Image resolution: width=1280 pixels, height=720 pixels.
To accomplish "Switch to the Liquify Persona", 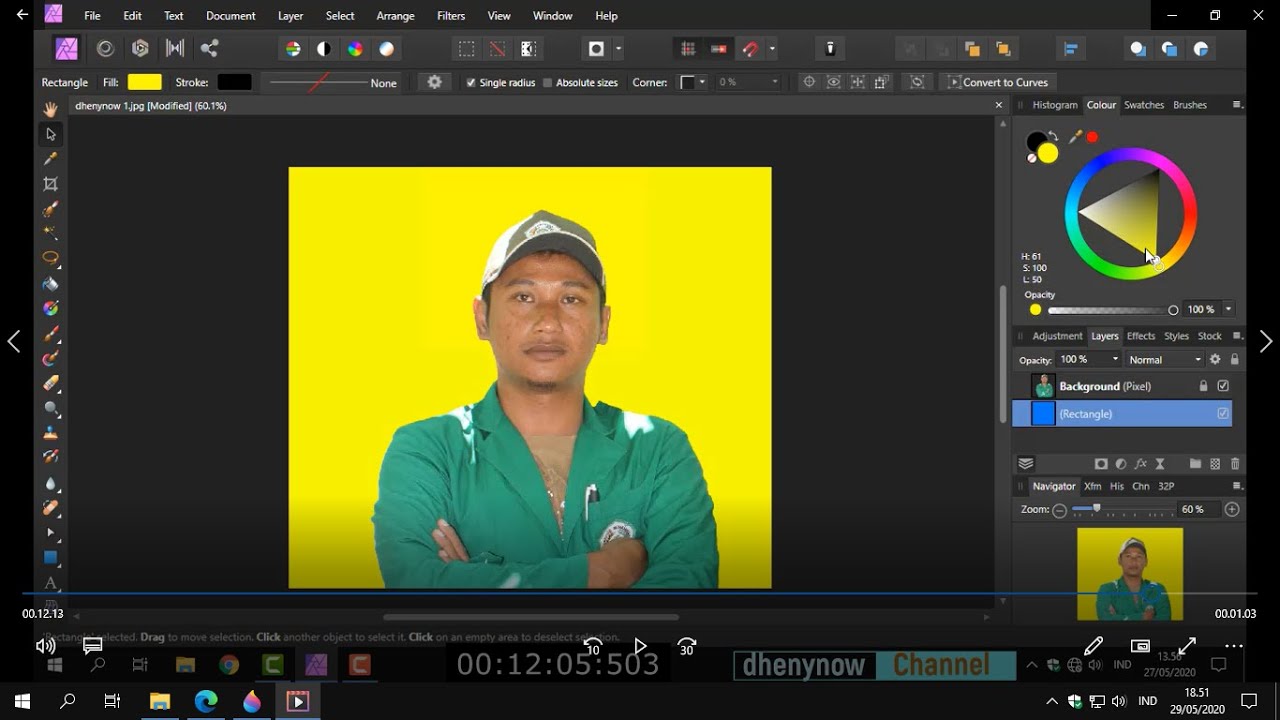I will click(105, 48).
